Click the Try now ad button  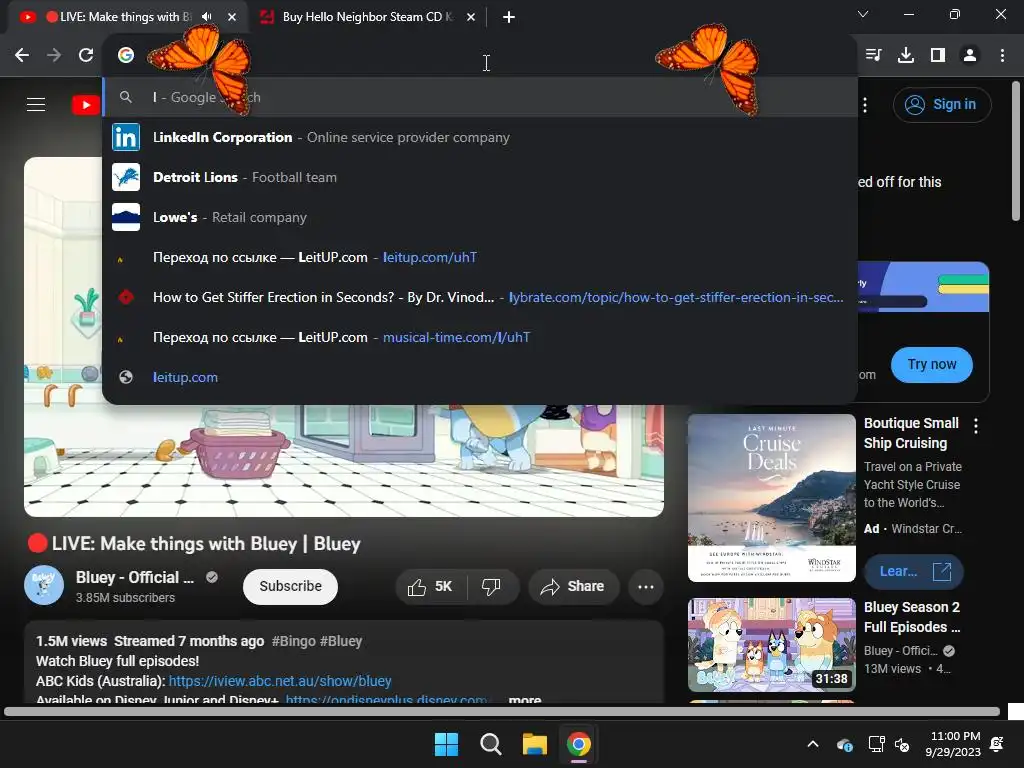coord(931,364)
